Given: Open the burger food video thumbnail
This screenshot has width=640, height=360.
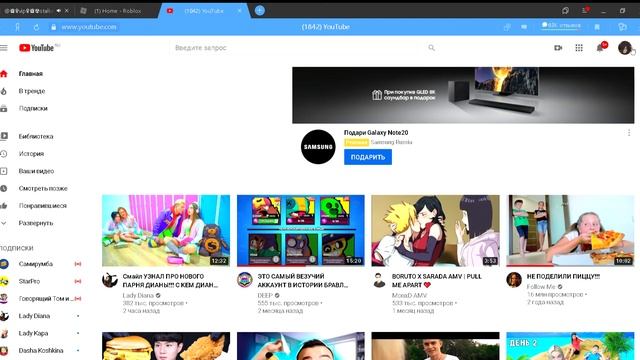Looking at the screenshot, I should pyautogui.click(x=166, y=346).
